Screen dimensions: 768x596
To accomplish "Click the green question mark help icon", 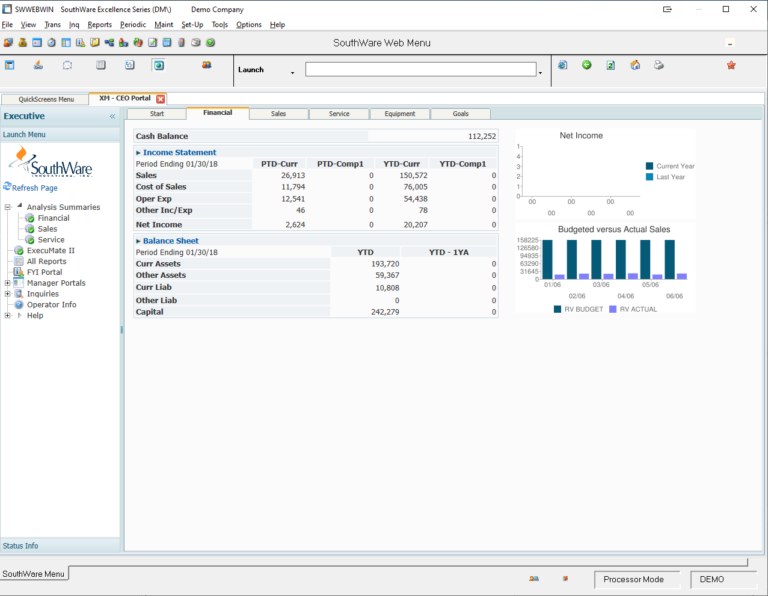I will tap(211, 43).
